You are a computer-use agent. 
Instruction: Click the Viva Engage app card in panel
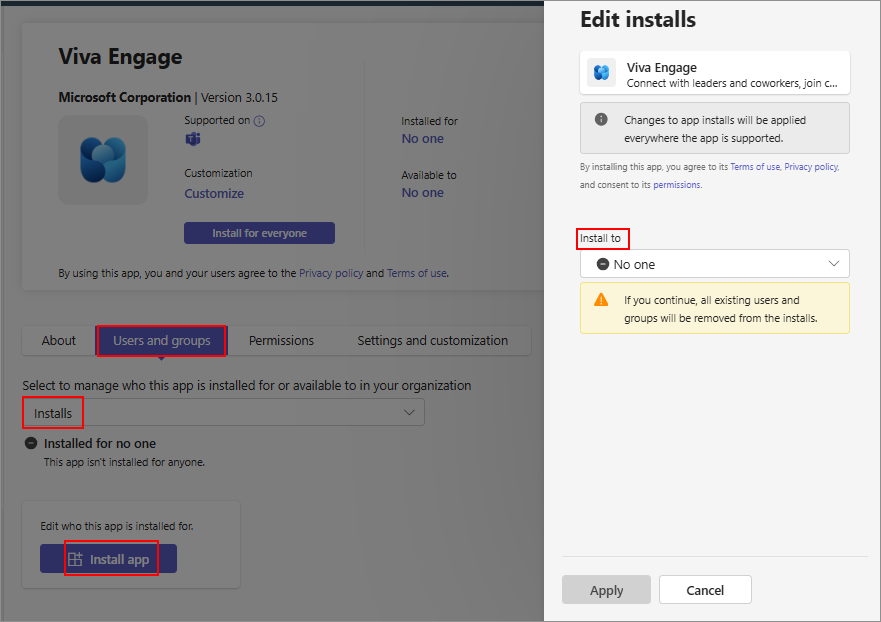coord(715,73)
